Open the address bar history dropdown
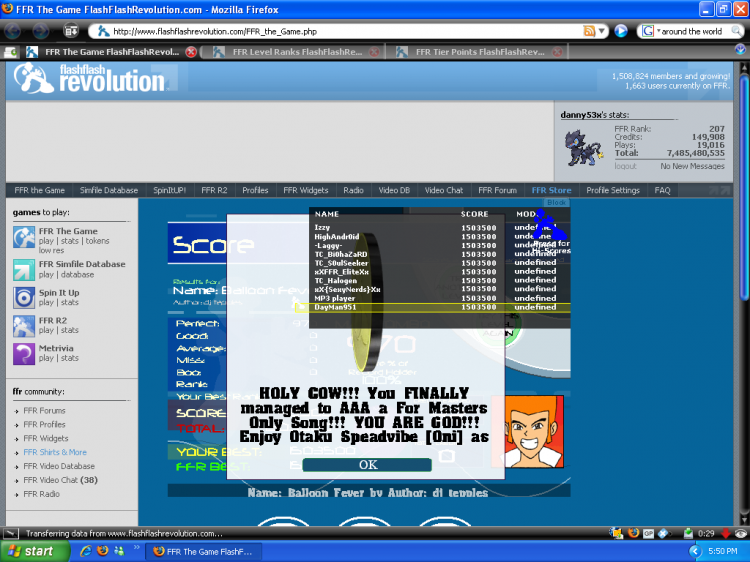The image size is (750, 562). [602, 31]
